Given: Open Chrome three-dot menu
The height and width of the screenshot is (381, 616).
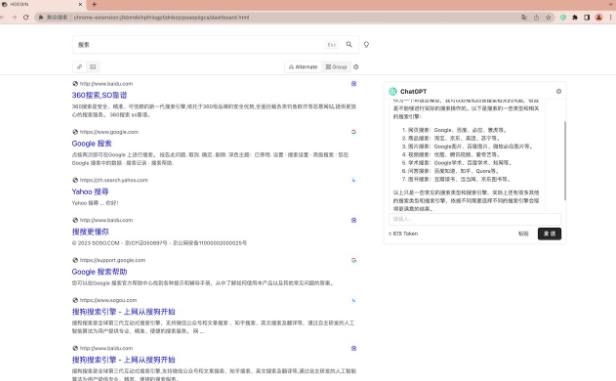Looking at the screenshot, I should click(610, 17).
